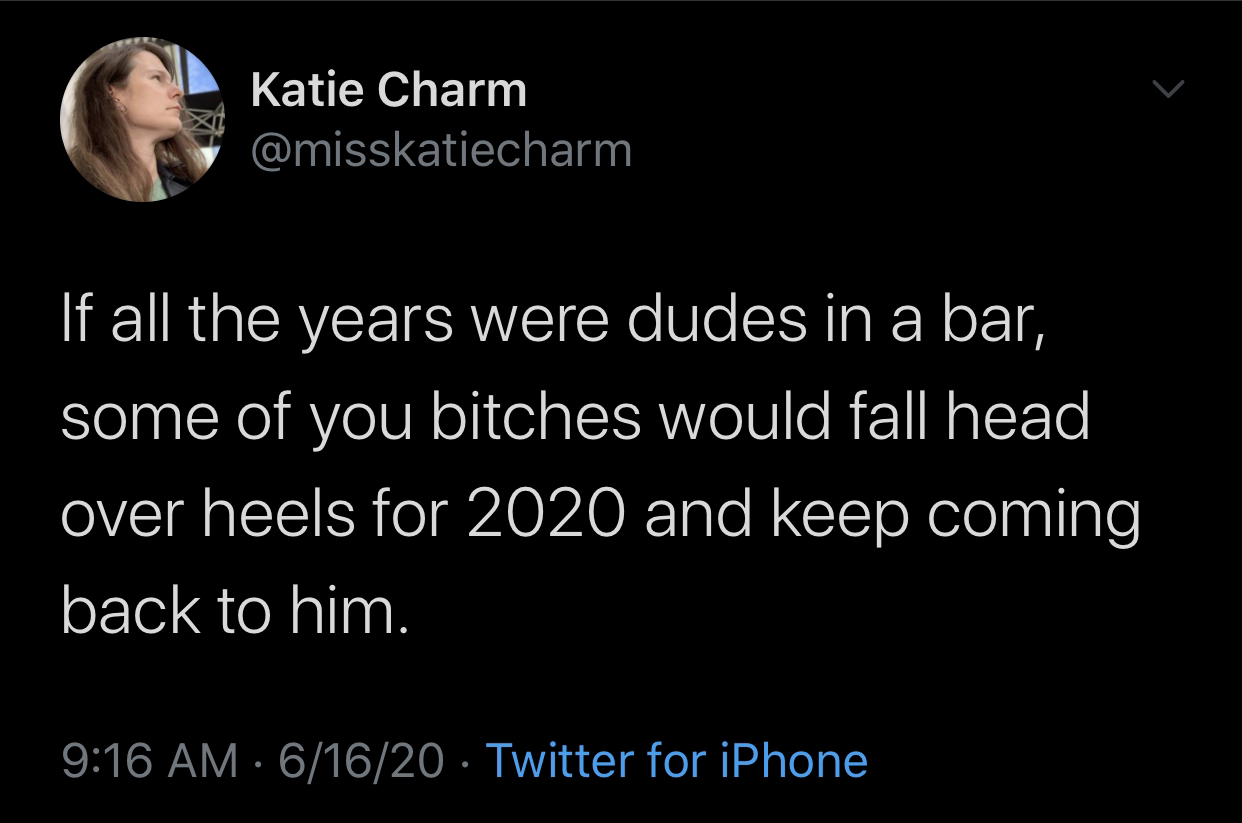Click the word "coming" in the tweet
This screenshot has height=823, width=1242.
(x=1033, y=512)
